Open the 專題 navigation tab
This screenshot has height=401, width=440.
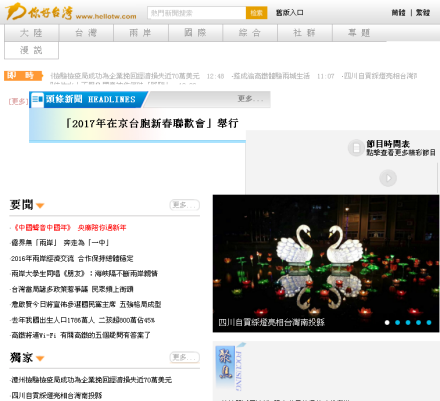pos(359,33)
